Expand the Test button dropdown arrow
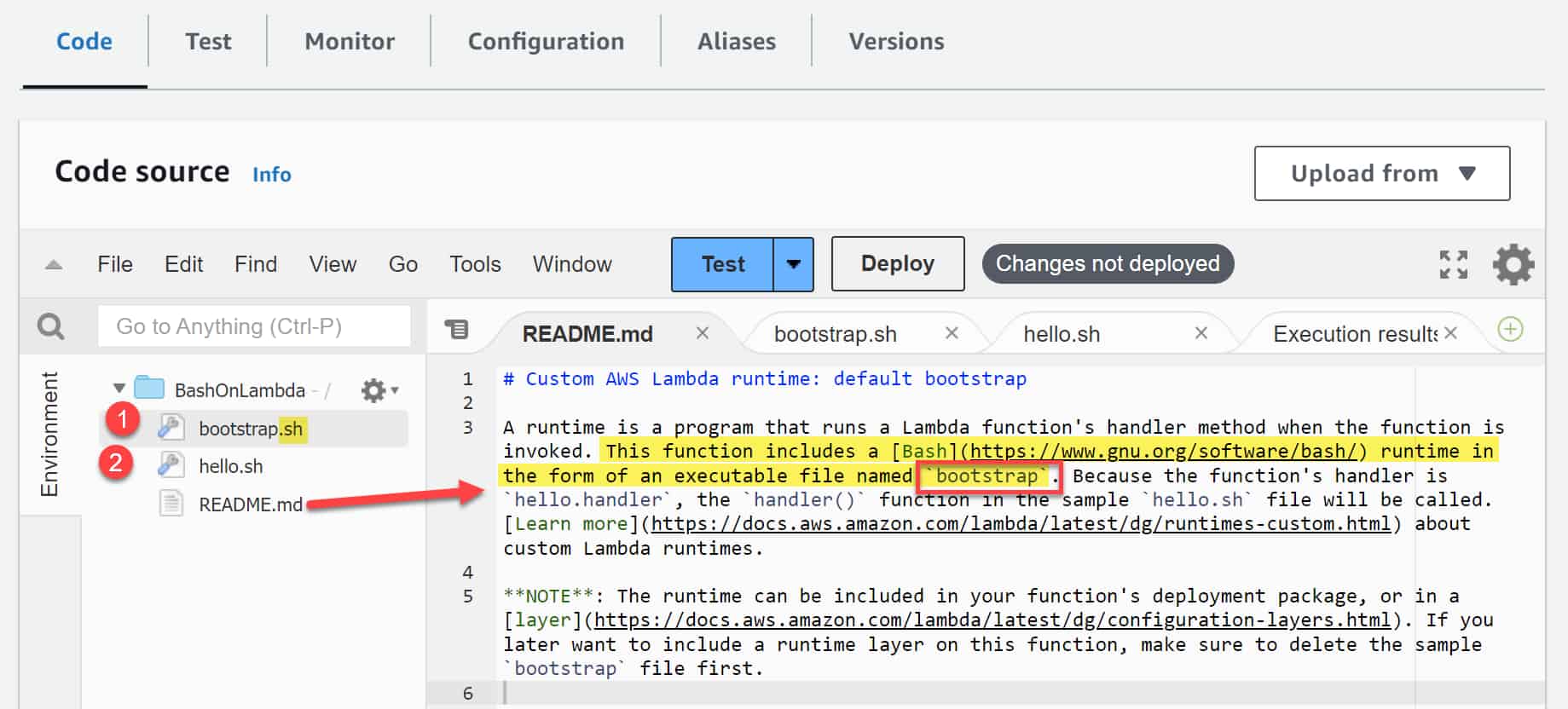The width and height of the screenshot is (1568, 709). tap(794, 264)
